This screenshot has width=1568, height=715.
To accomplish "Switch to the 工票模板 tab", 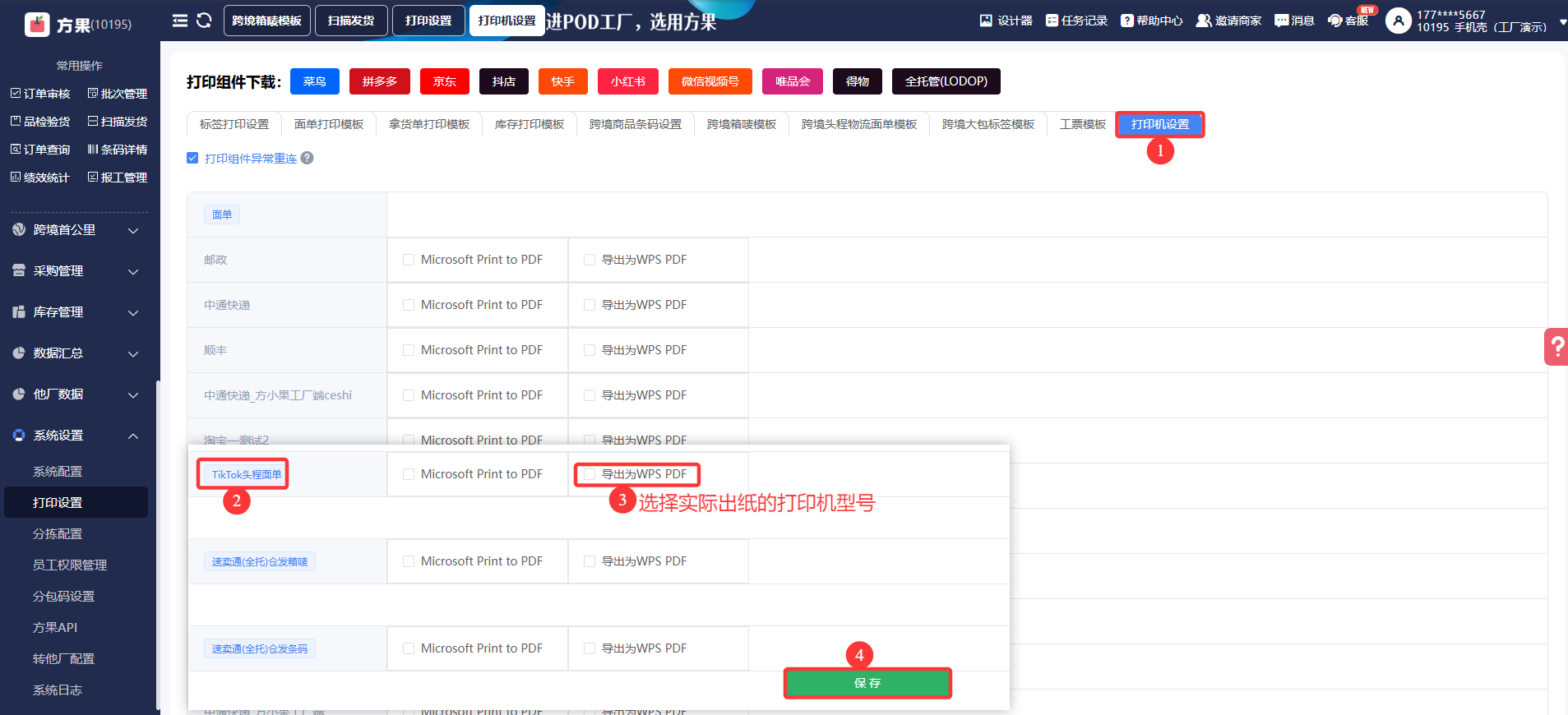I will coord(1083,124).
